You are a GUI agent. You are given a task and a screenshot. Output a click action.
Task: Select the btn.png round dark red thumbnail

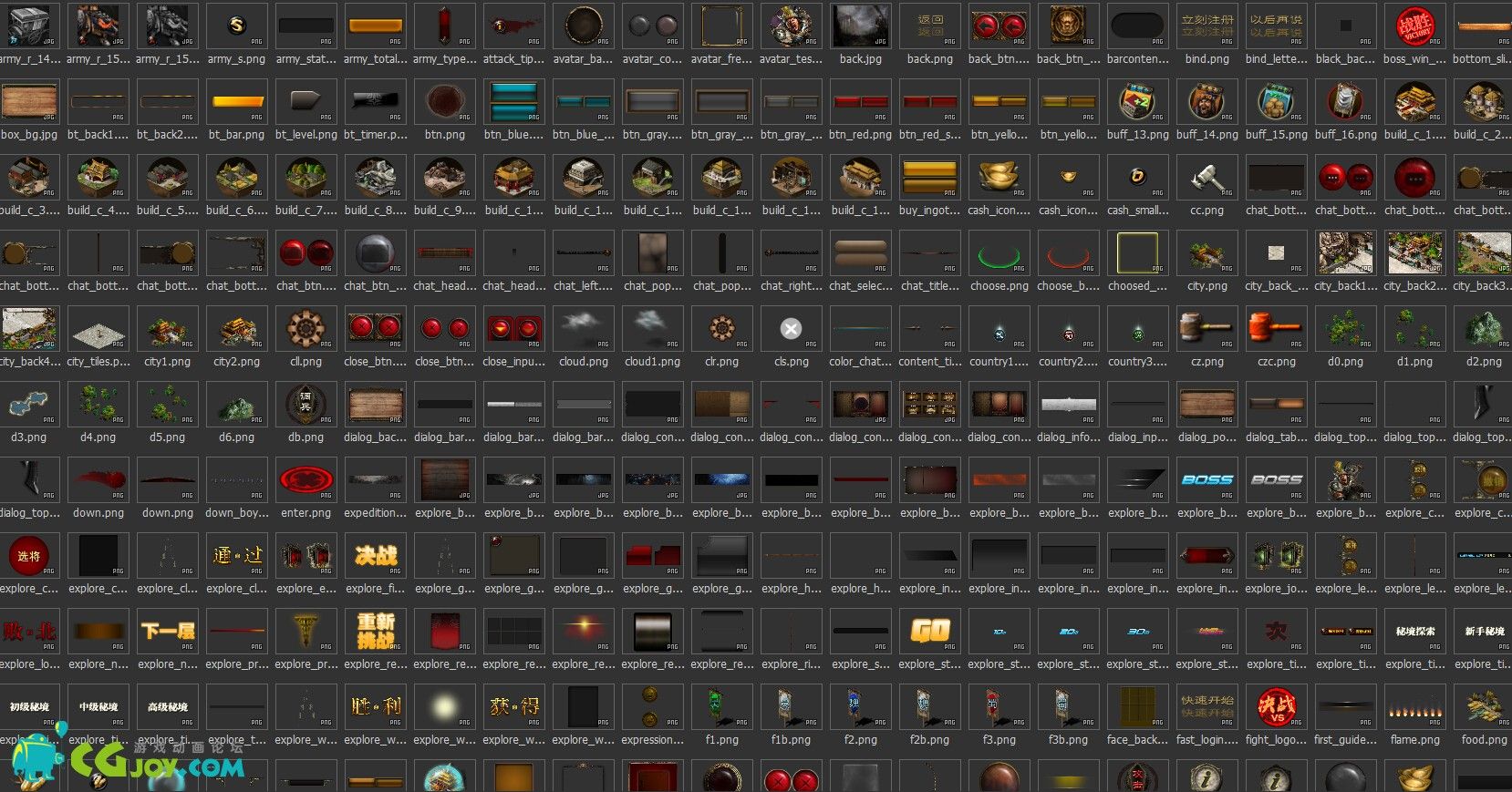pyautogui.click(x=445, y=101)
